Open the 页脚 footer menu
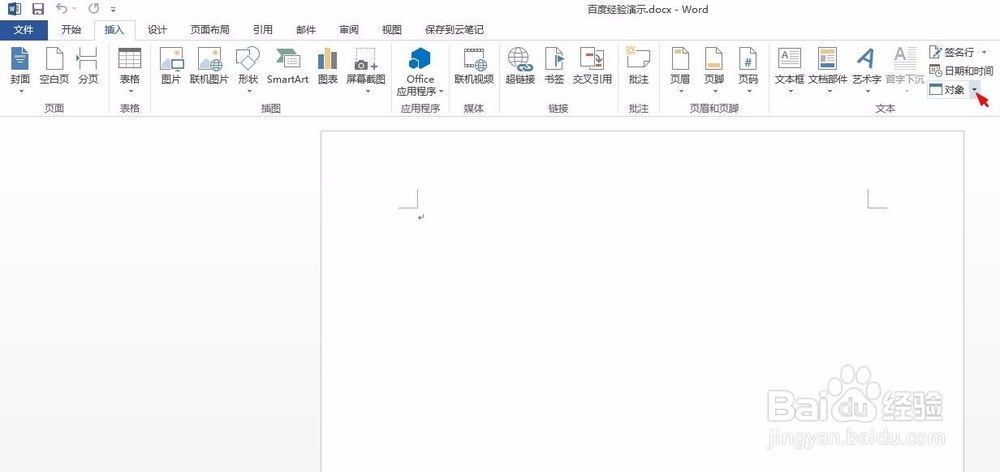1000x472 pixels. point(714,70)
